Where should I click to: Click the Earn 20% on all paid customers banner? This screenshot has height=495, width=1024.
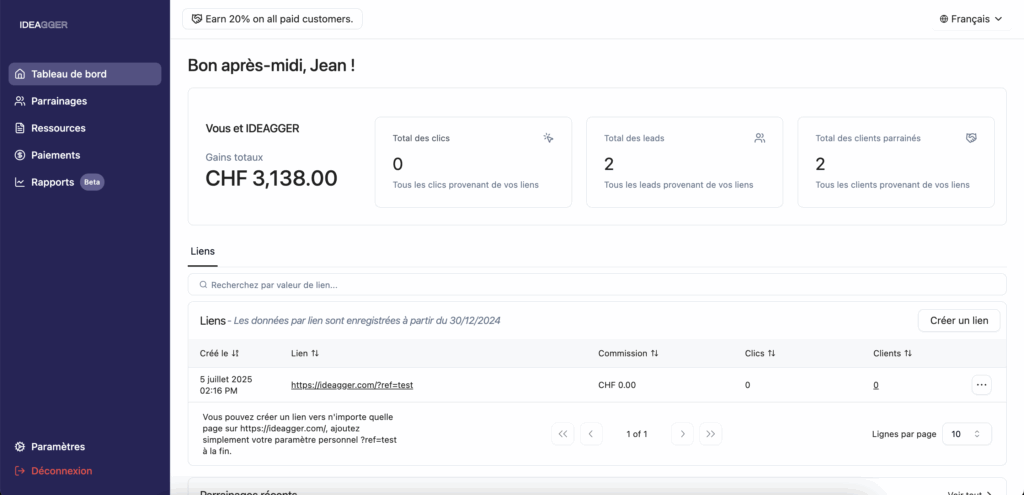tap(272, 19)
